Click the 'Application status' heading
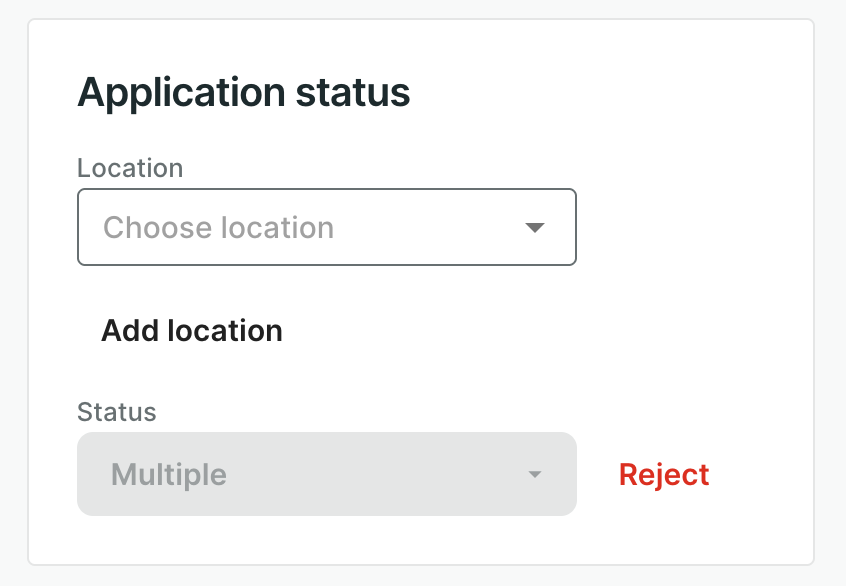The image size is (846, 586). coord(243,93)
